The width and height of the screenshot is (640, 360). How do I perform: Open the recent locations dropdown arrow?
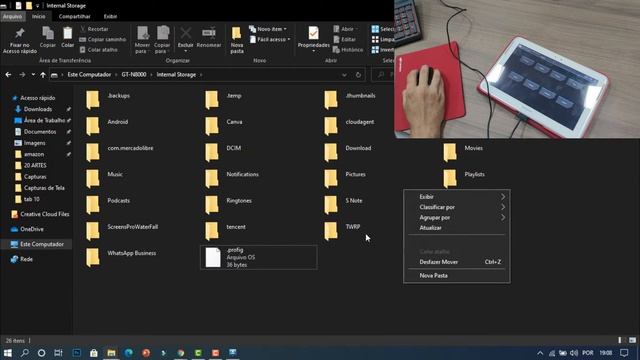[33, 75]
